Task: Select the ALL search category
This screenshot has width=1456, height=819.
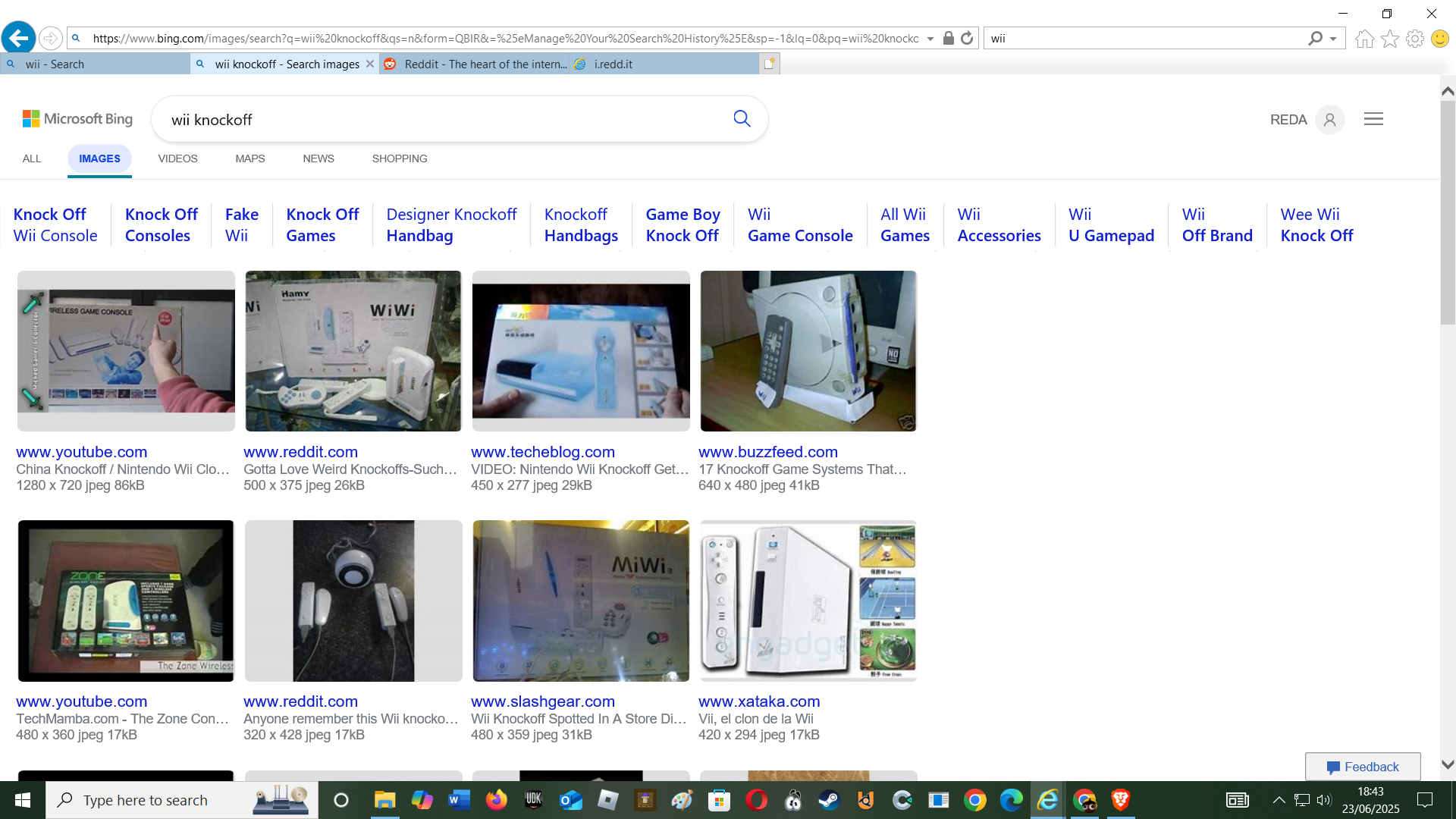Action: click(x=32, y=158)
